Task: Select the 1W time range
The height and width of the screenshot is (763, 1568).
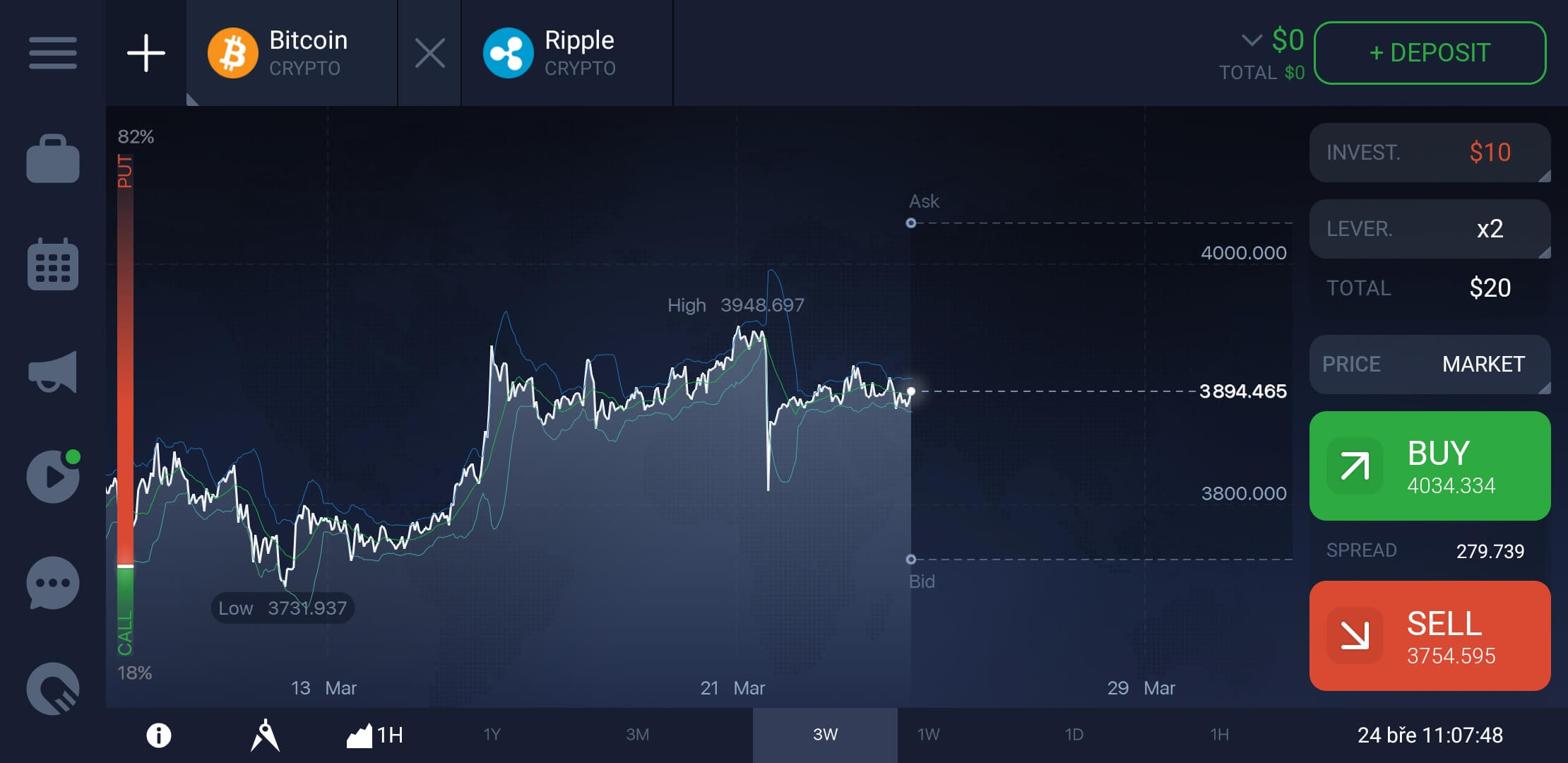Action: pyautogui.click(x=928, y=735)
